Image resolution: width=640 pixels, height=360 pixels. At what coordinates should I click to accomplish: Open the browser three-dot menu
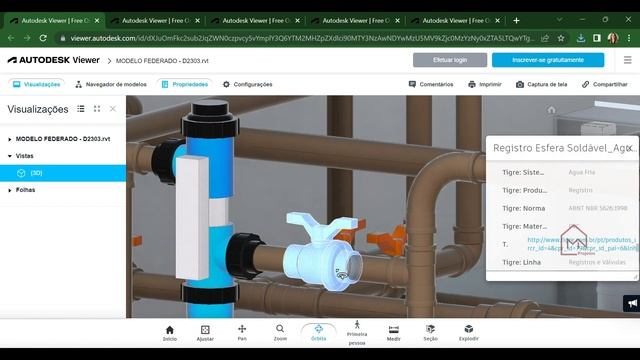629,38
